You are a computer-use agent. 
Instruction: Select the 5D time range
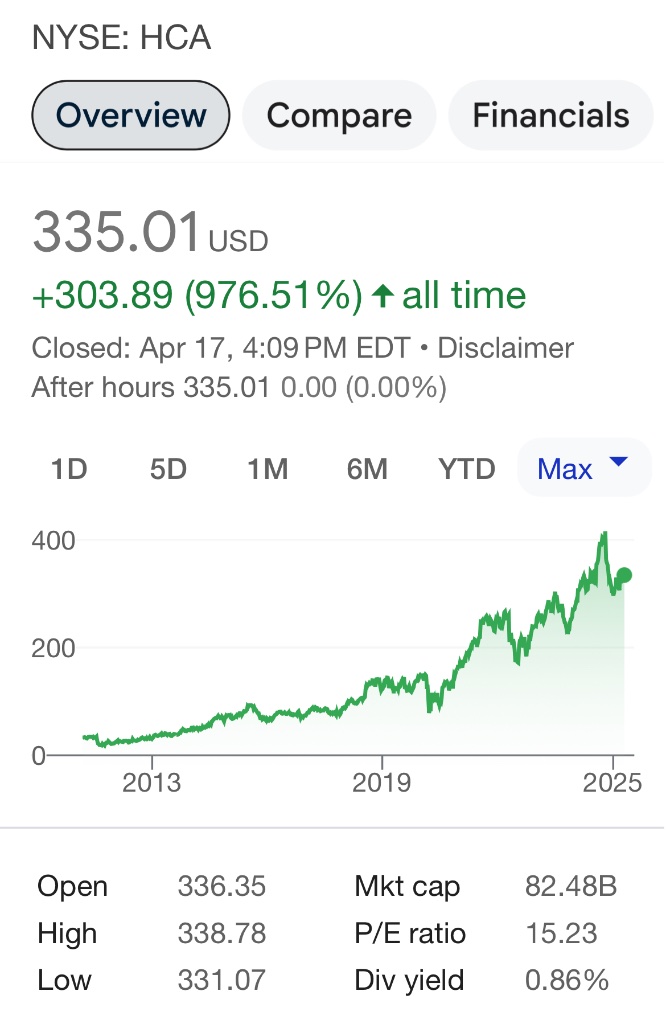(168, 468)
